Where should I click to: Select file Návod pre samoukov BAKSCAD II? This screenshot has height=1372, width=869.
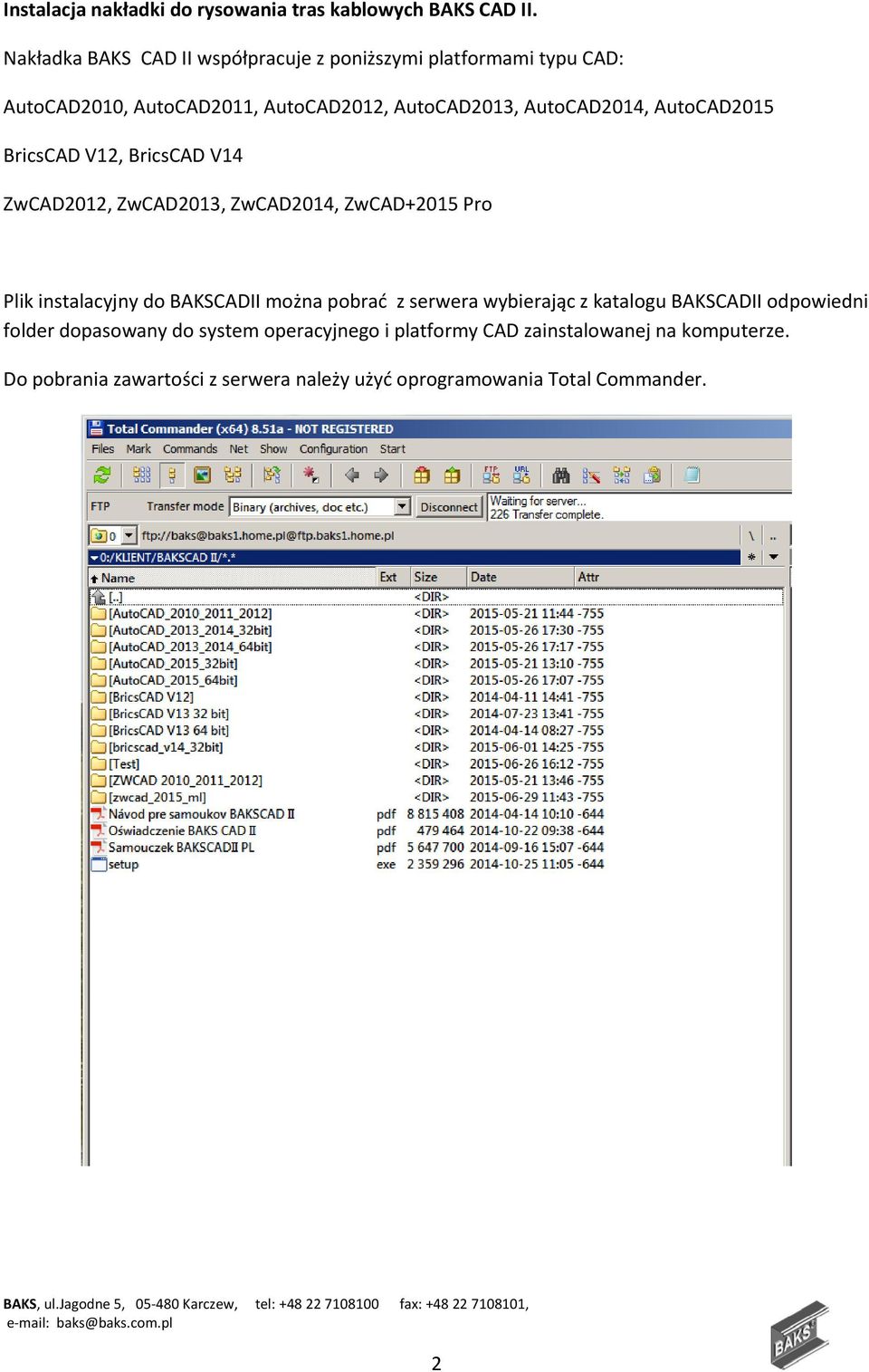[202, 814]
